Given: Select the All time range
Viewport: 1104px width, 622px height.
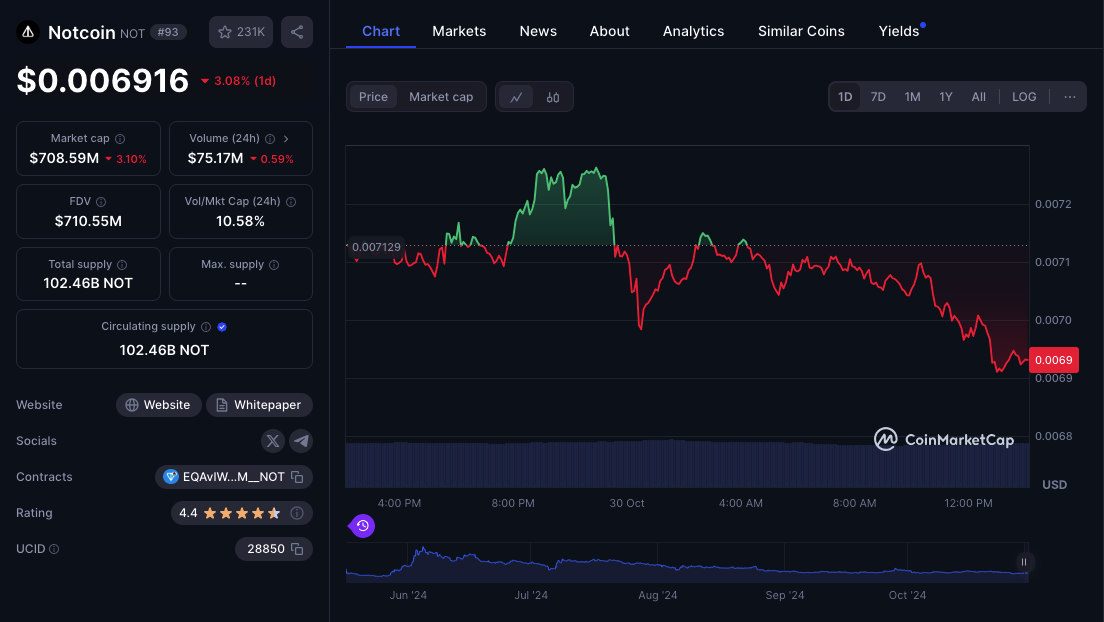Looking at the screenshot, I should (979, 97).
